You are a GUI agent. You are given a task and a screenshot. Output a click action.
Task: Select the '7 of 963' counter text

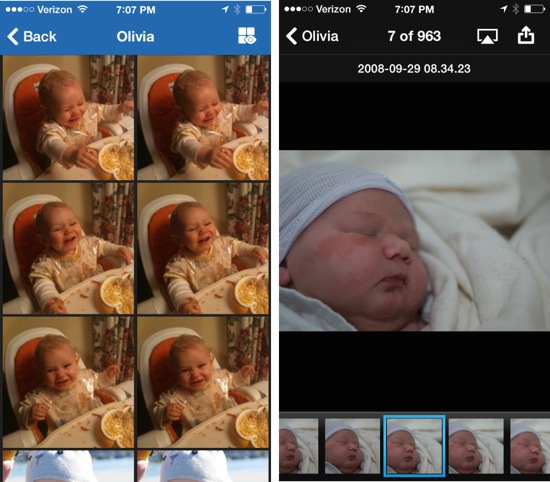414,36
